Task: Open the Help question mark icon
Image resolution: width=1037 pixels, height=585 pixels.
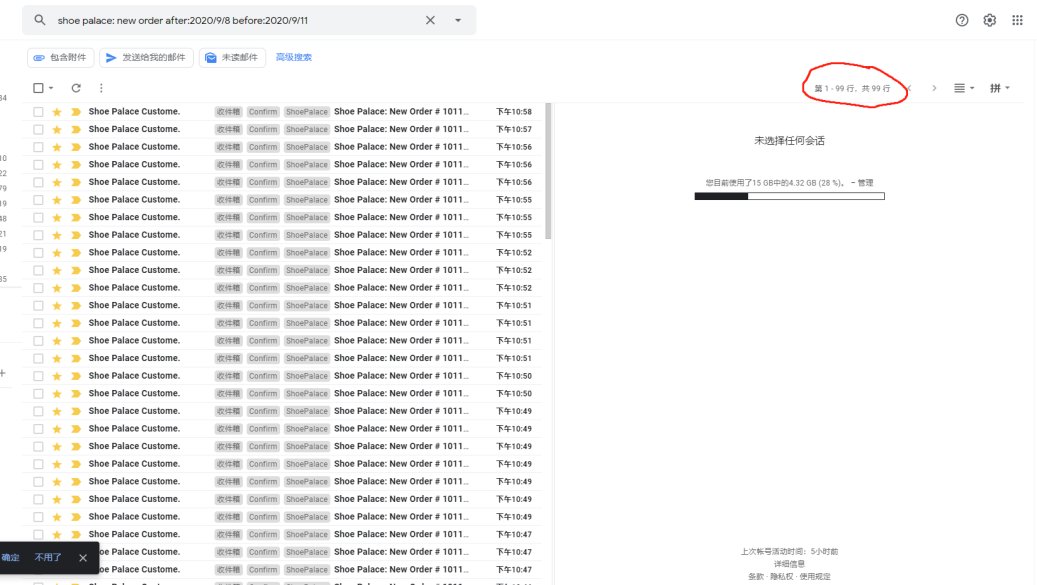Action: pos(962,20)
